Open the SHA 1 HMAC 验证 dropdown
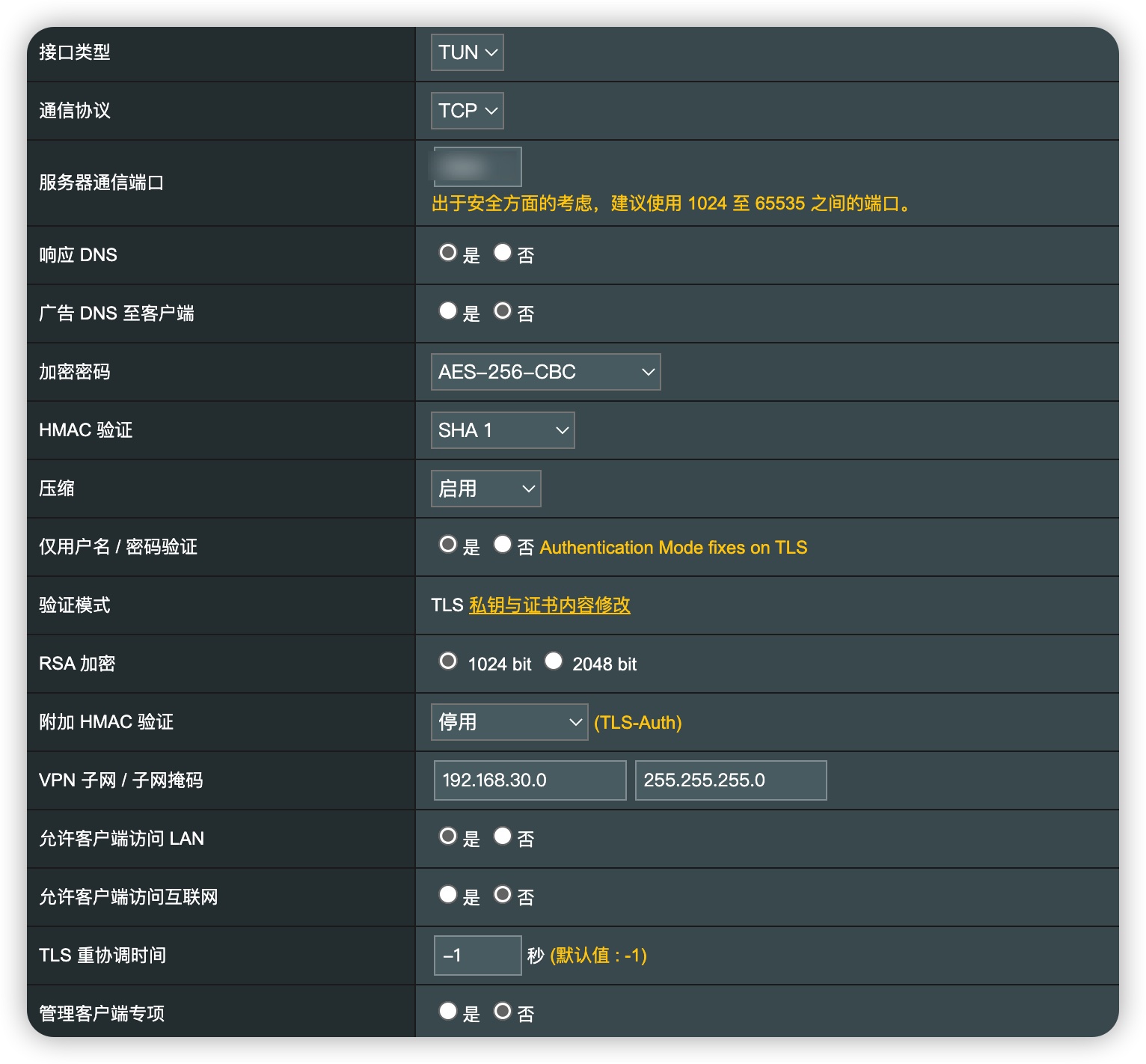1146x1064 pixels. pos(501,429)
